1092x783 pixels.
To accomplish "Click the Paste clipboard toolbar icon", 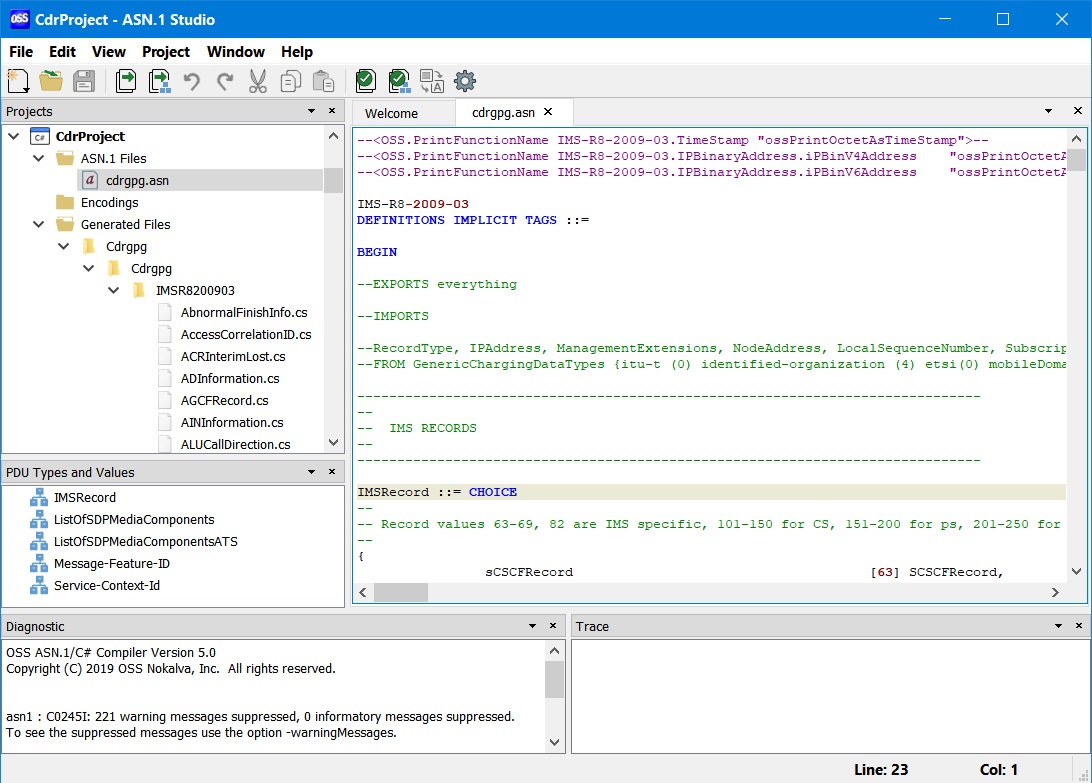I will pos(323,81).
